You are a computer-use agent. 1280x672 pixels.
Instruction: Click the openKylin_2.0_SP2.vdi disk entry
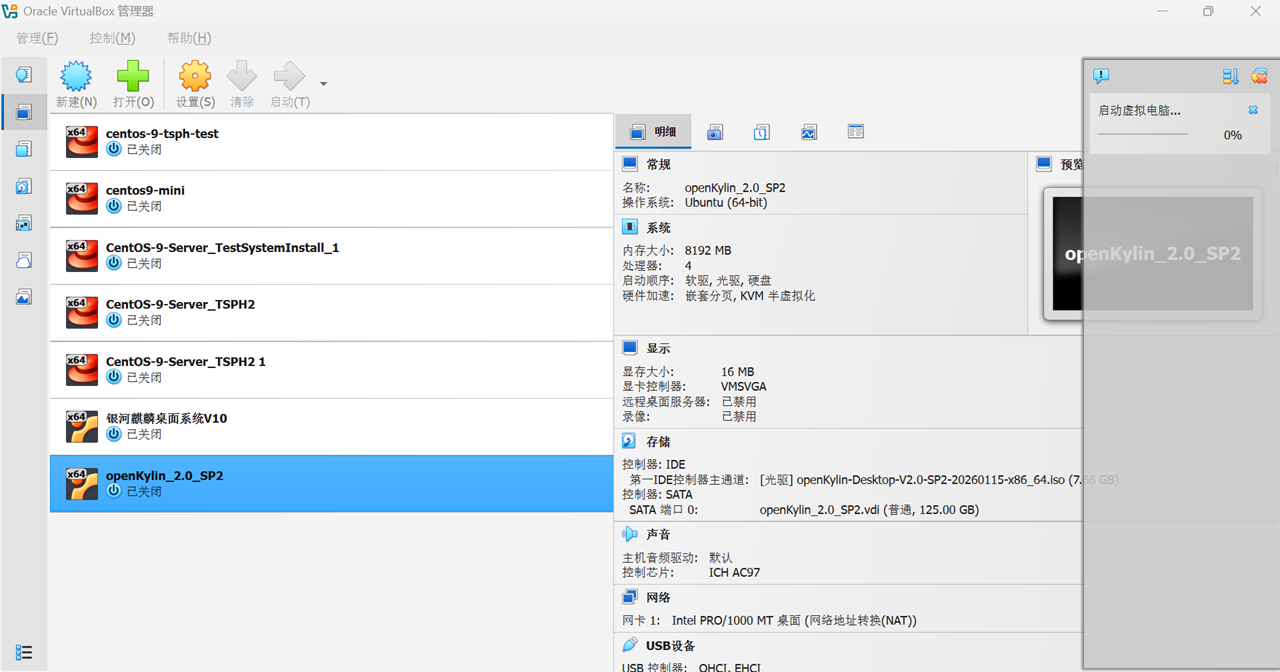pyautogui.click(x=869, y=510)
